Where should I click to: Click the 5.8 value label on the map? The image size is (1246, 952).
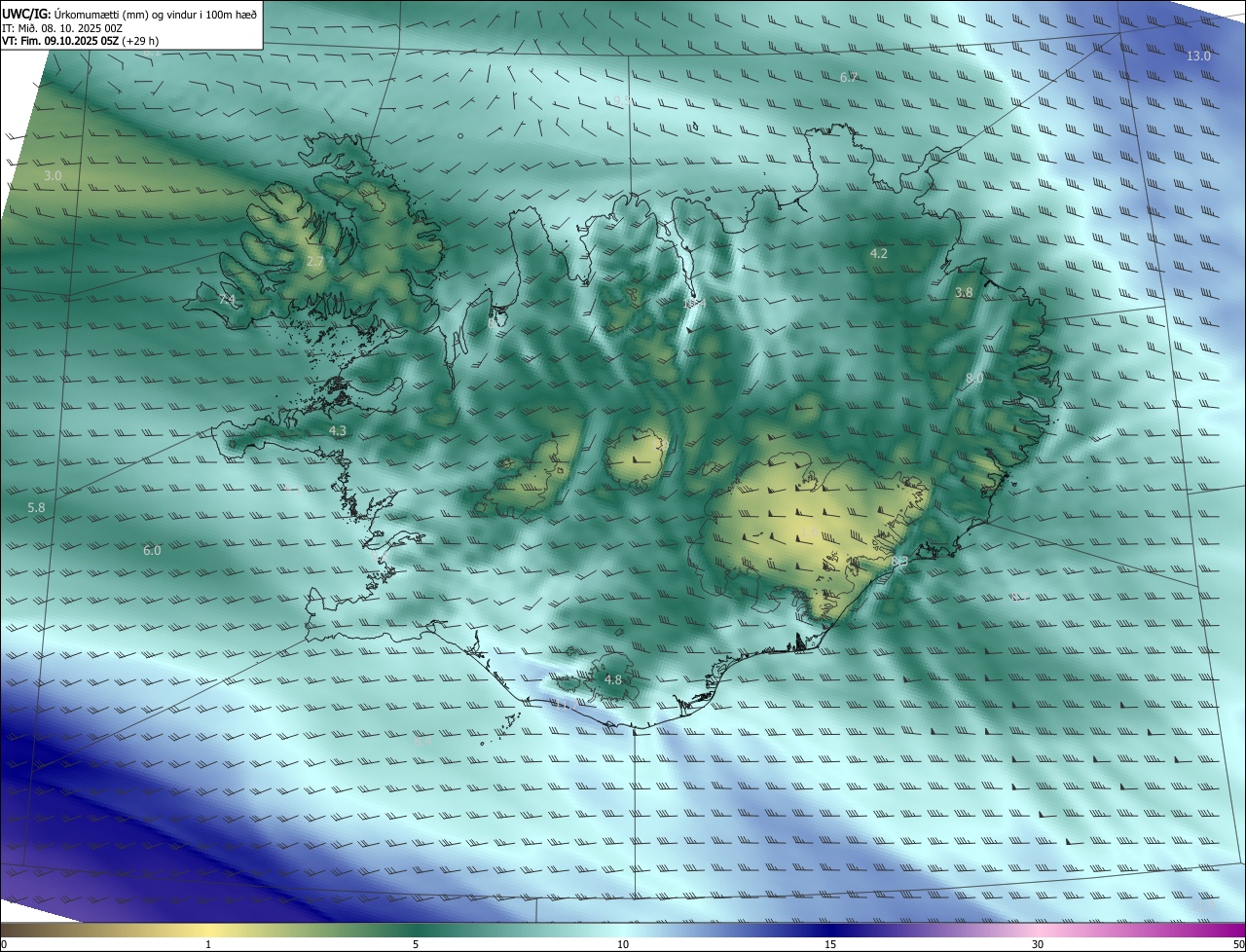click(36, 507)
